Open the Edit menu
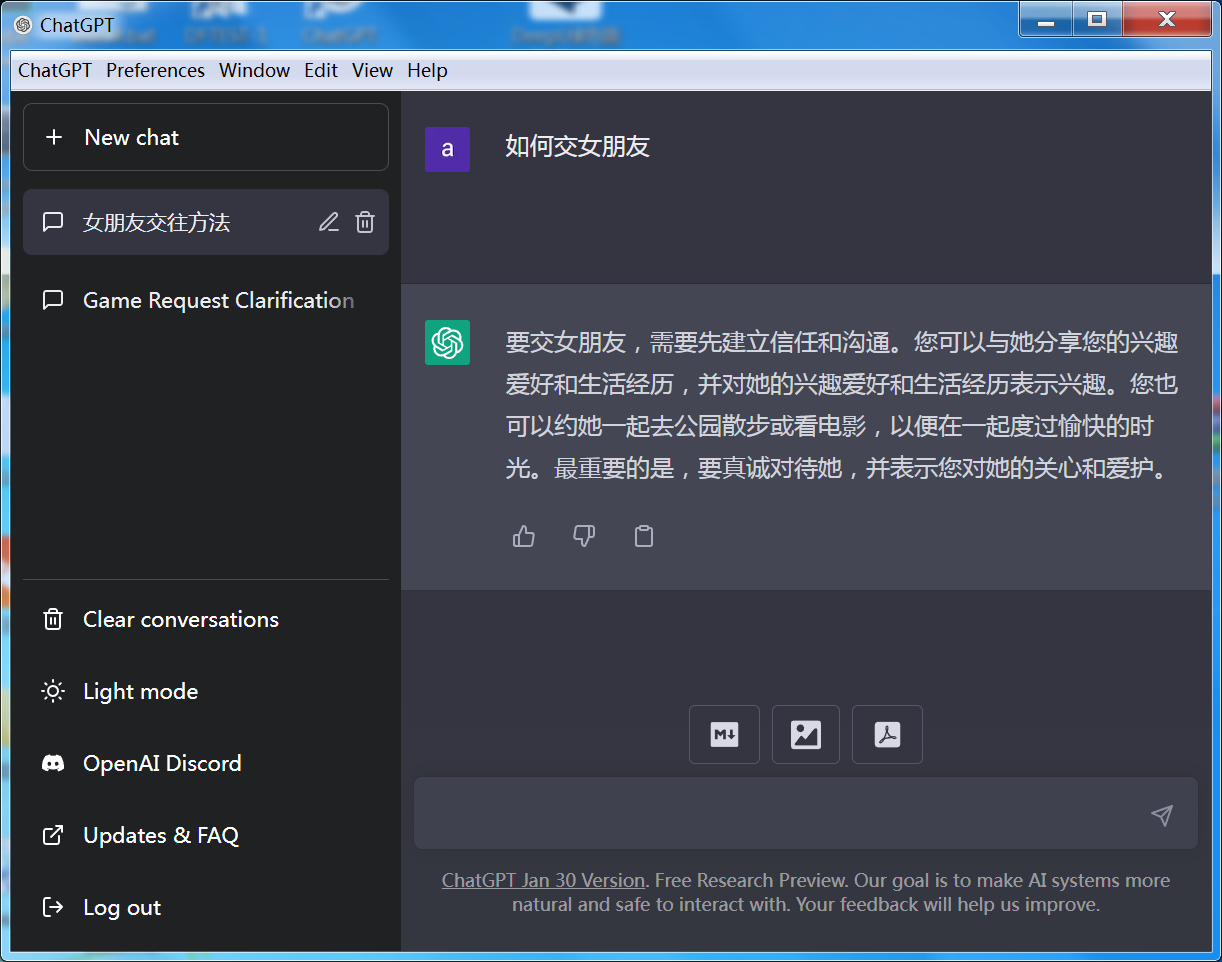The height and width of the screenshot is (962, 1222). pyautogui.click(x=321, y=70)
